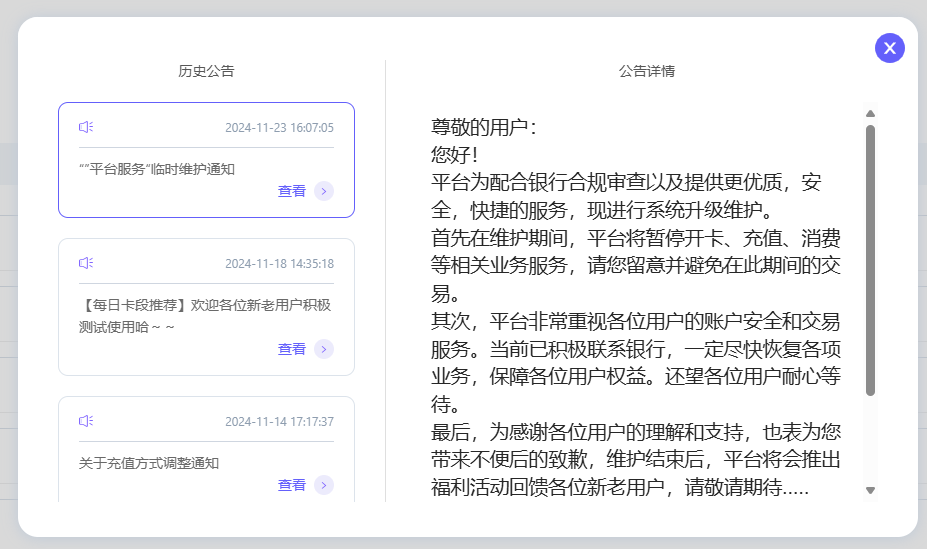Click arrow icon beside 查看 in 每日卡段推荐 card
Screen dimensions: 927x549
tap(324, 349)
